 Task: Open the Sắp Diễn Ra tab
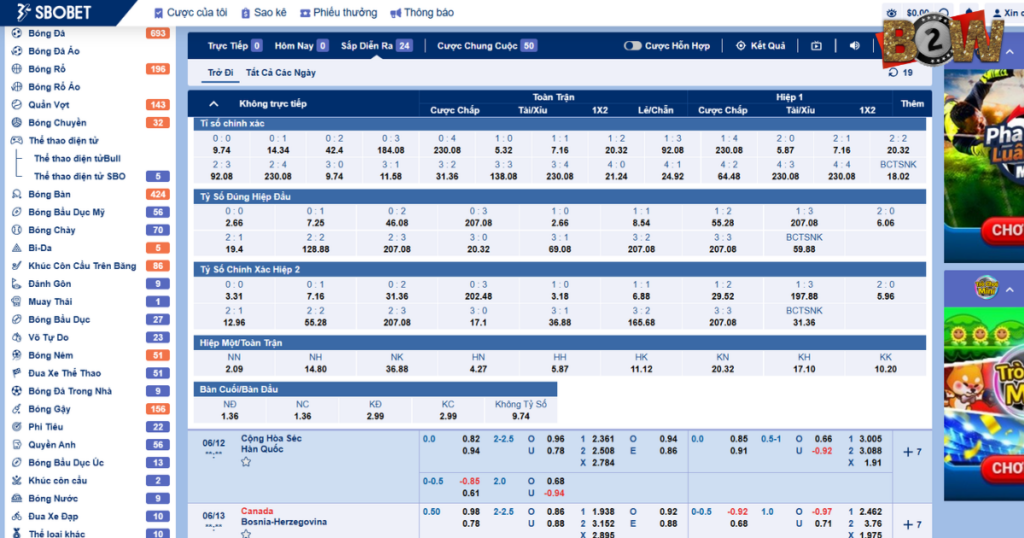[376, 46]
